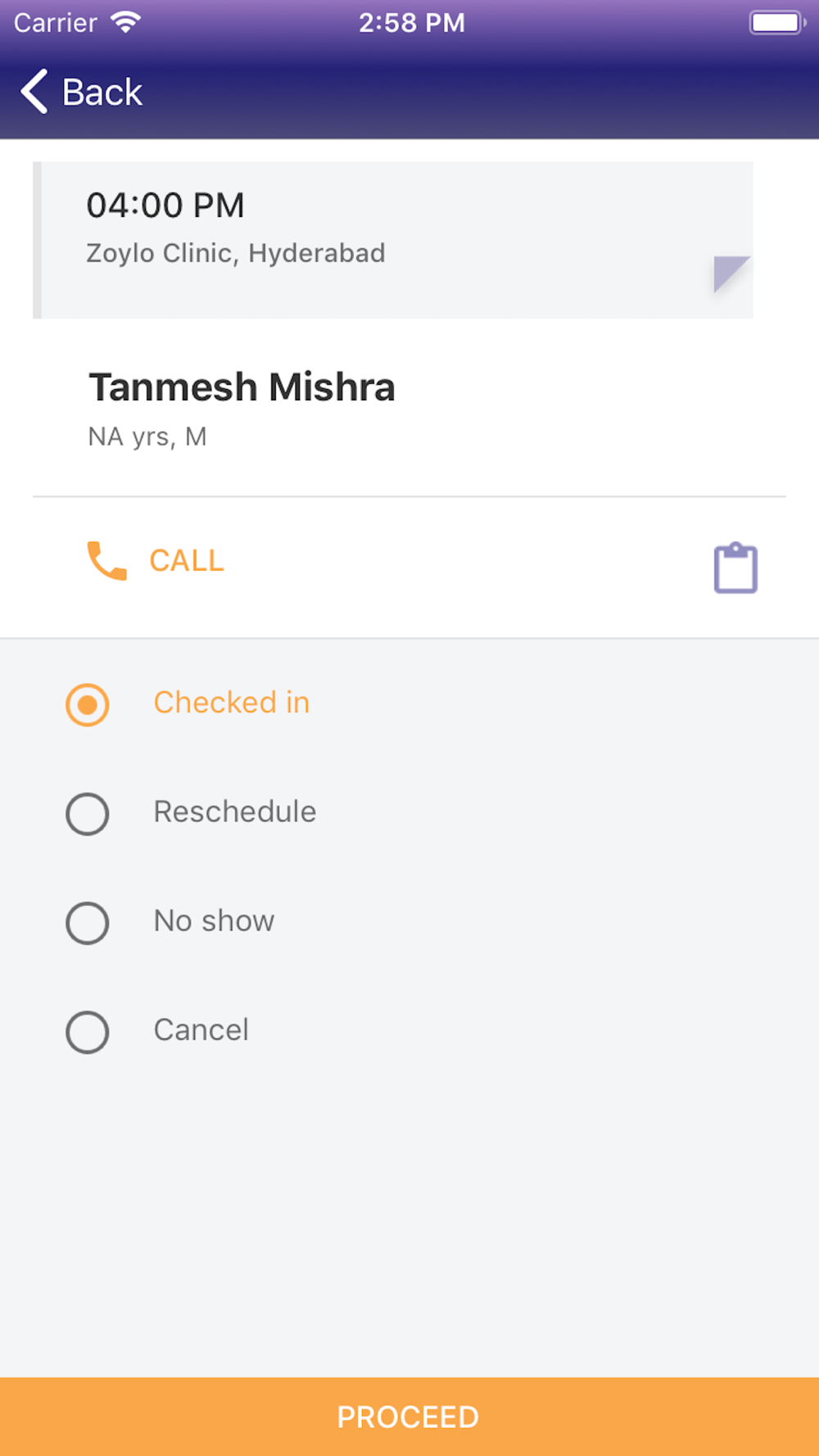819x1456 pixels.
Task: Tap the Checked in option label
Action: tap(232, 703)
